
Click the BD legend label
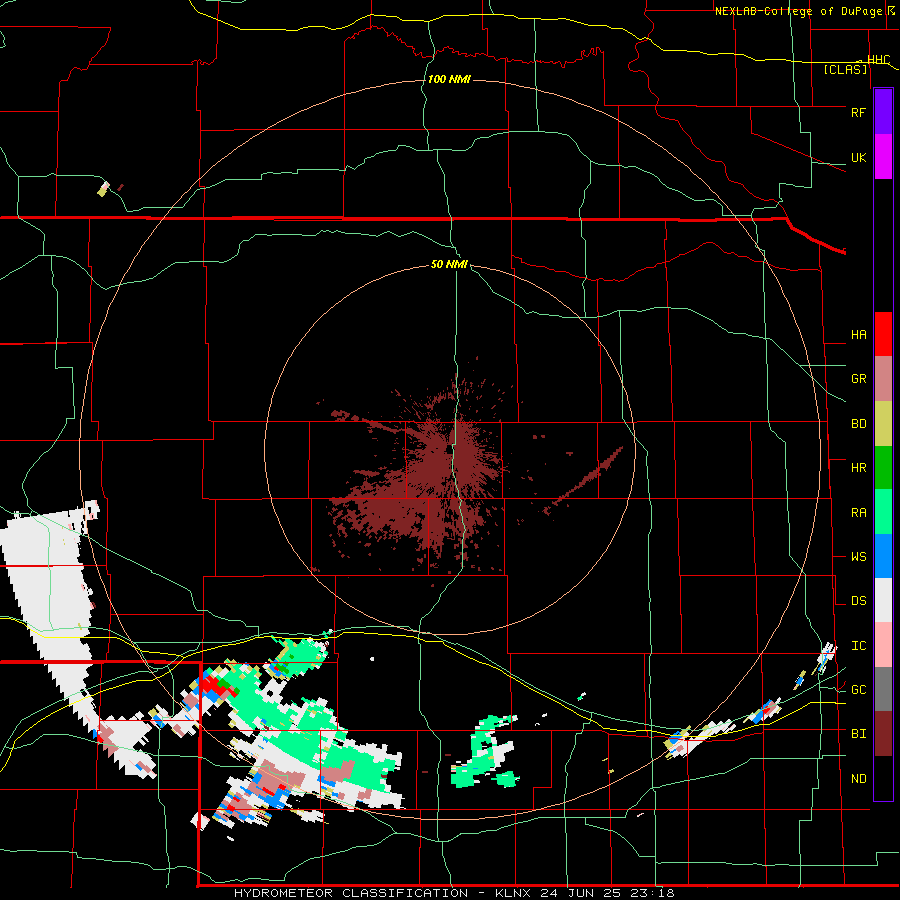(x=858, y=424)
